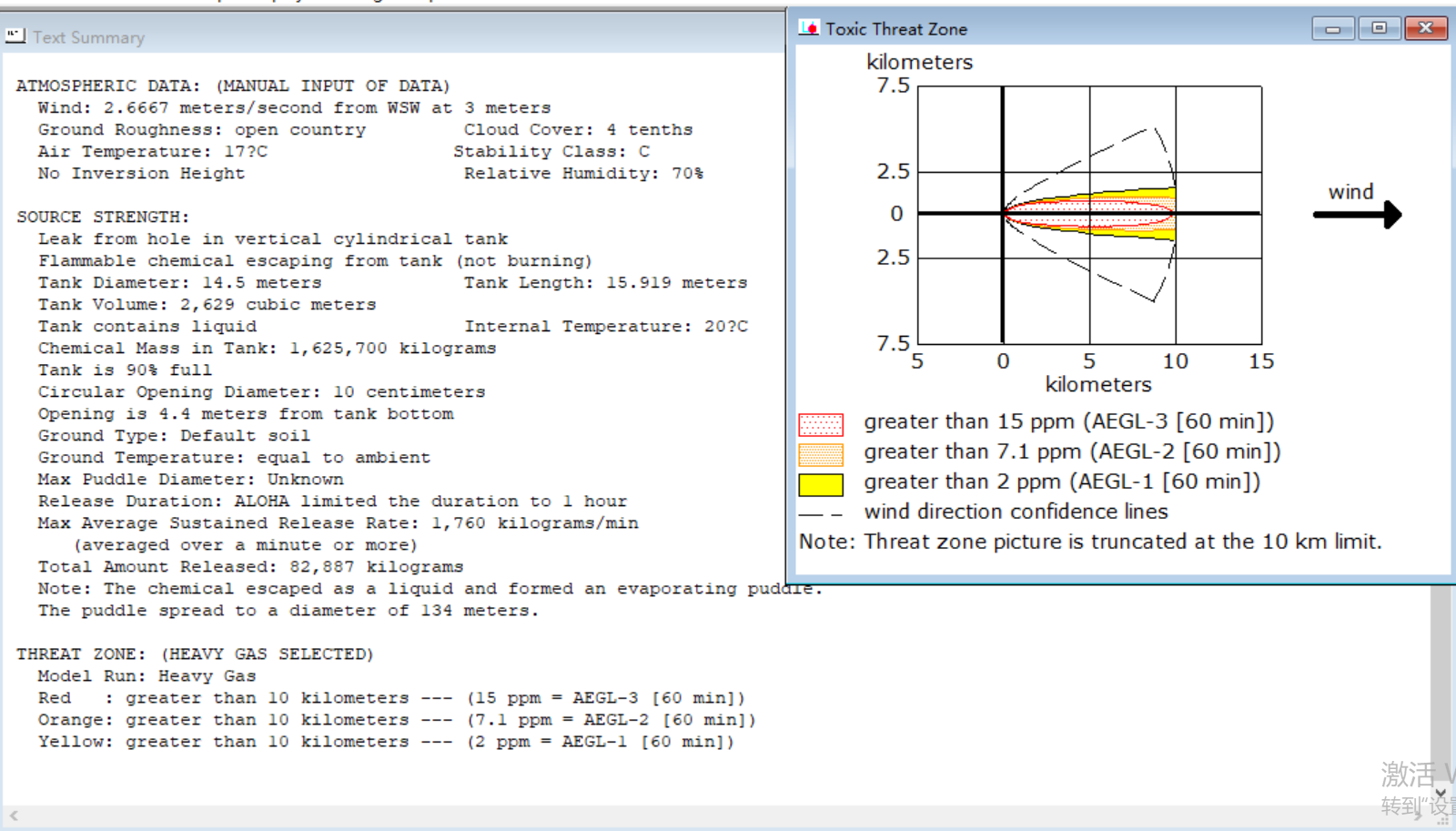Click the threat zone plot at origin
Viewport: 1456px width, 831px height.
[x=1003, y=214]
